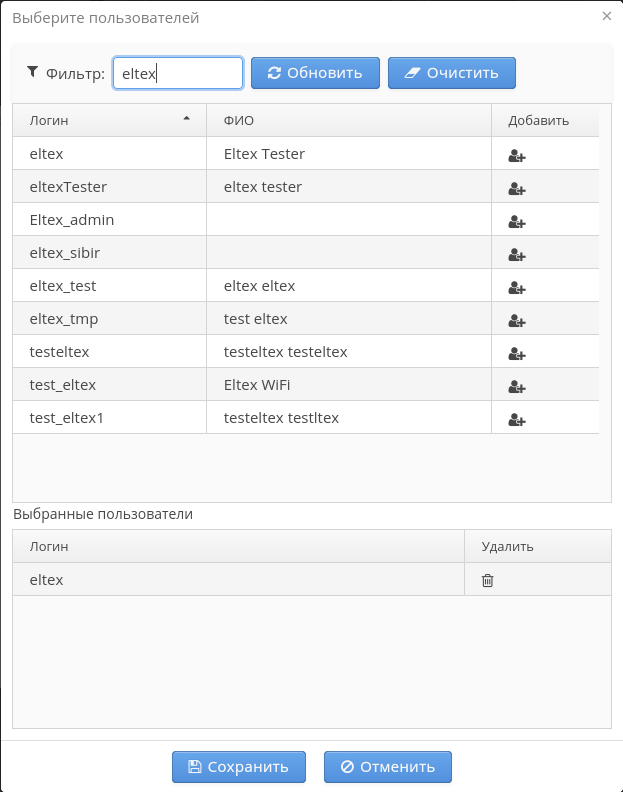Add Eltex_admin to selected users
Image resolution: width=623 pixels, height=792 pixels.
pos(517,221)
